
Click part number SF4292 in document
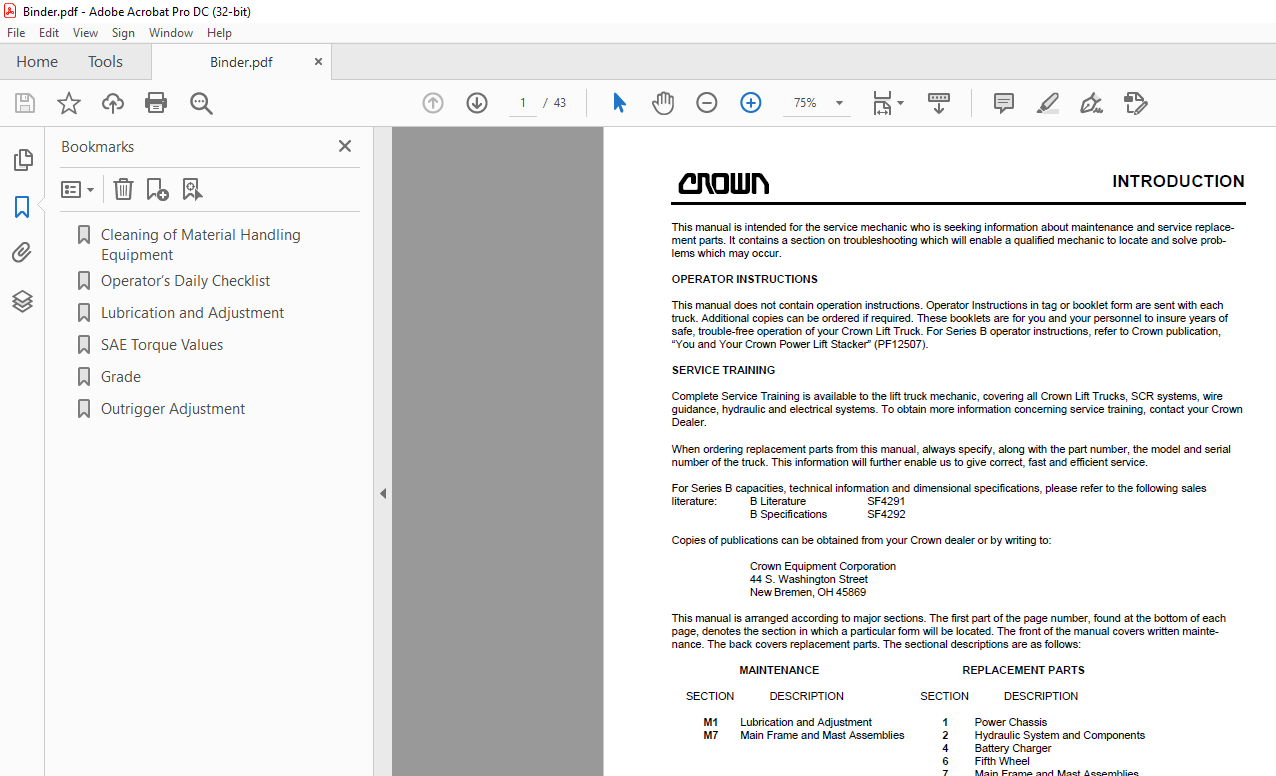pyautogui.click(x=886, y=514)
